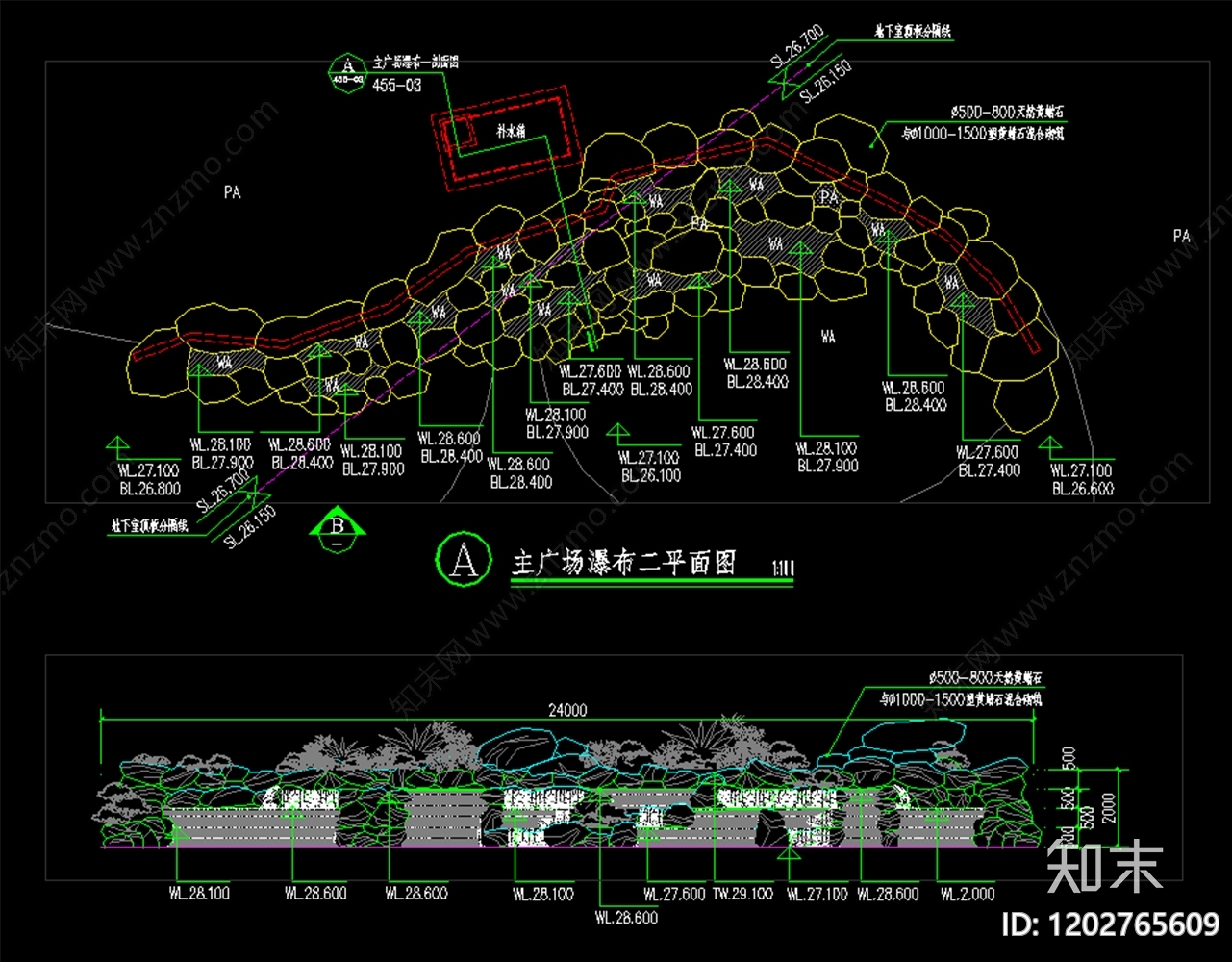Select the 24000 overall dimension text
Viewport: 1232px width, 962px height.
(x=567, y=710)
